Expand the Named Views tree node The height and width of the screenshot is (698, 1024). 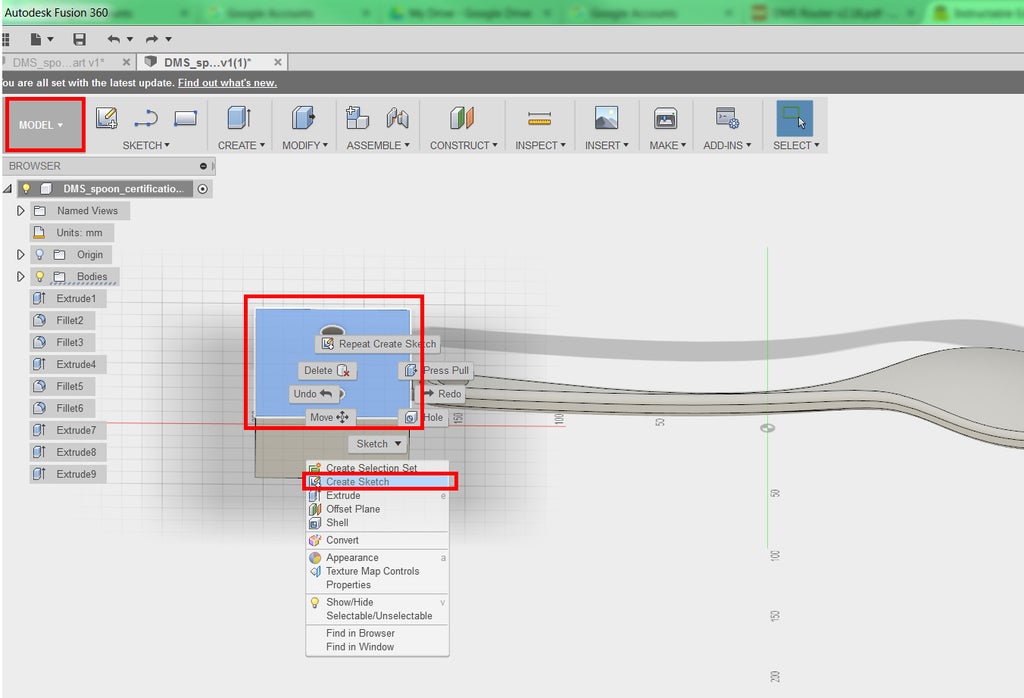[20, 211]
